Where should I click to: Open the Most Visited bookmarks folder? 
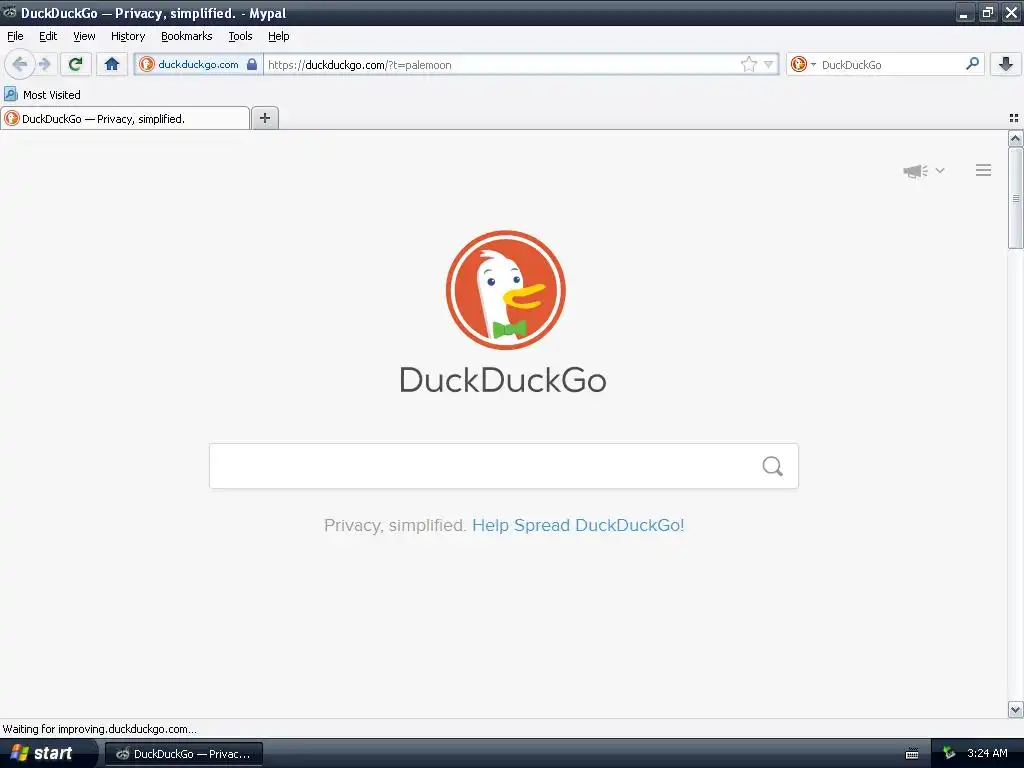(42, 95)
